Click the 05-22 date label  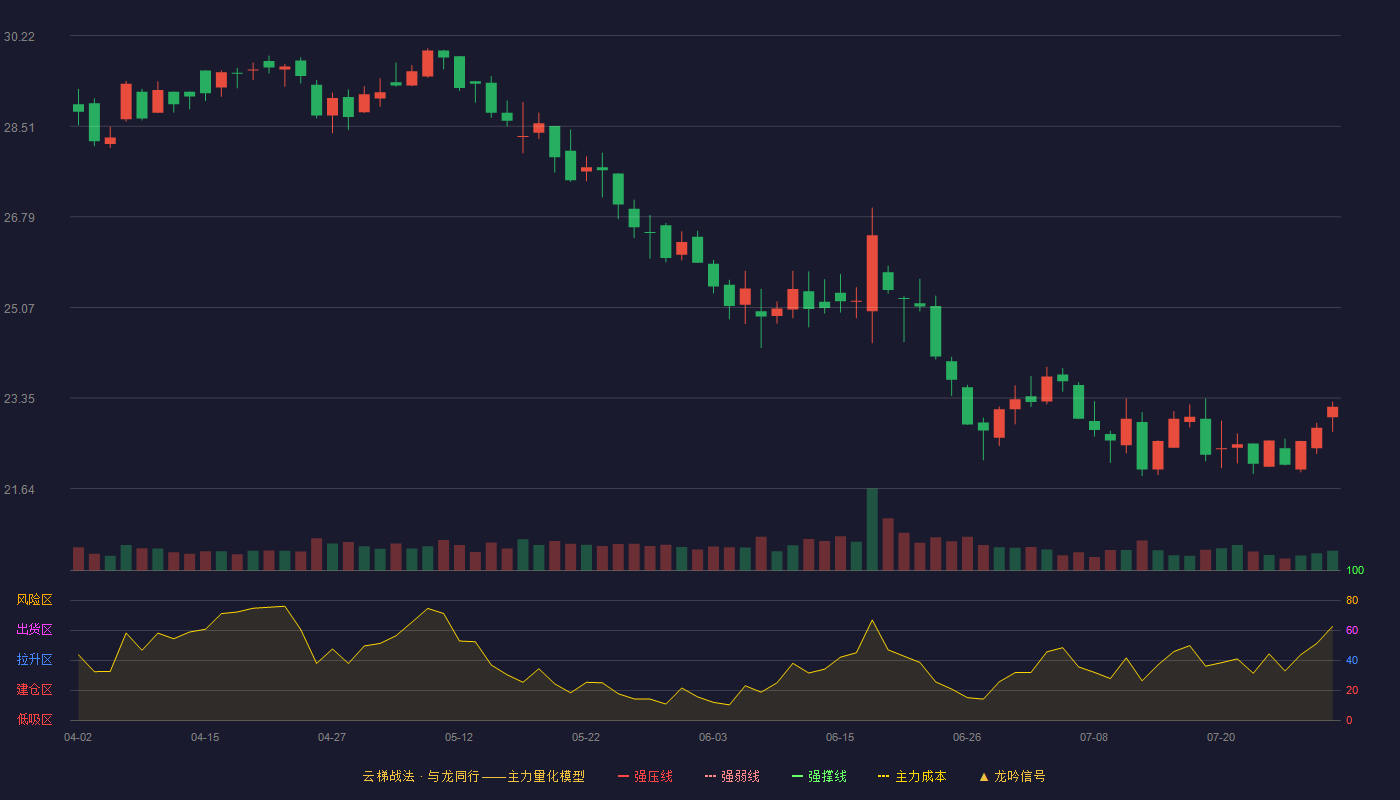click(586, 737)
